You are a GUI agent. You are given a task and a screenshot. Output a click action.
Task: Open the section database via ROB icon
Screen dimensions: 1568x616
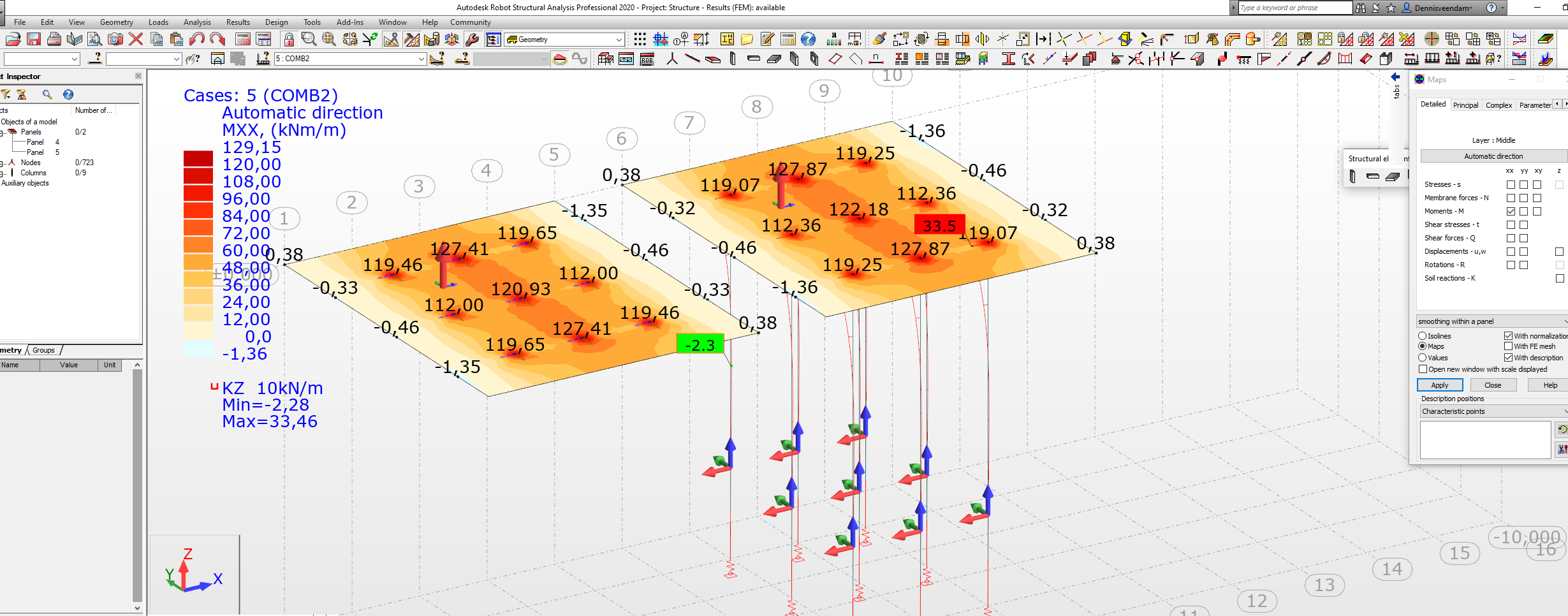coord(647,59)
